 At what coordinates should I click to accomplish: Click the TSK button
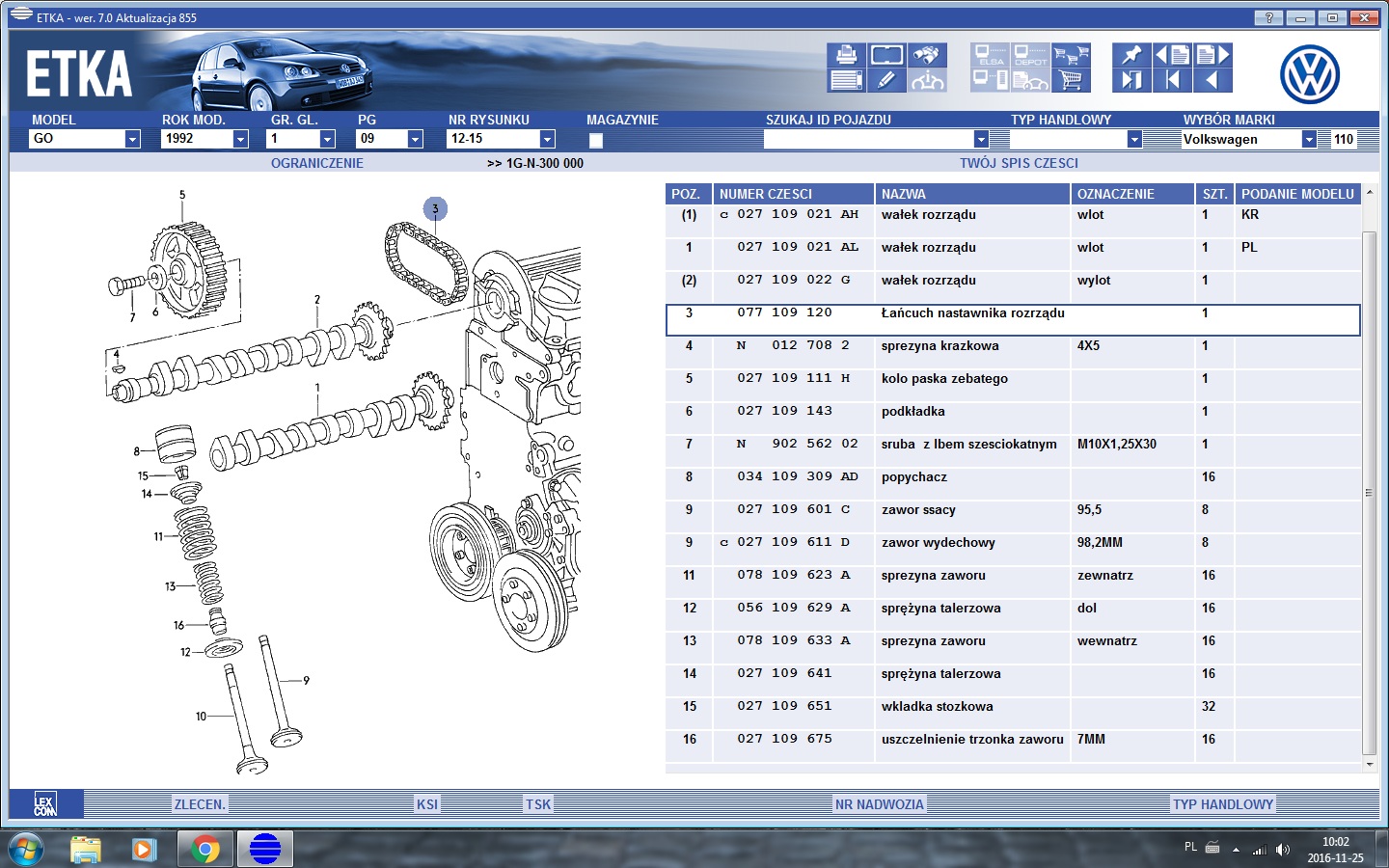[538, 804]
